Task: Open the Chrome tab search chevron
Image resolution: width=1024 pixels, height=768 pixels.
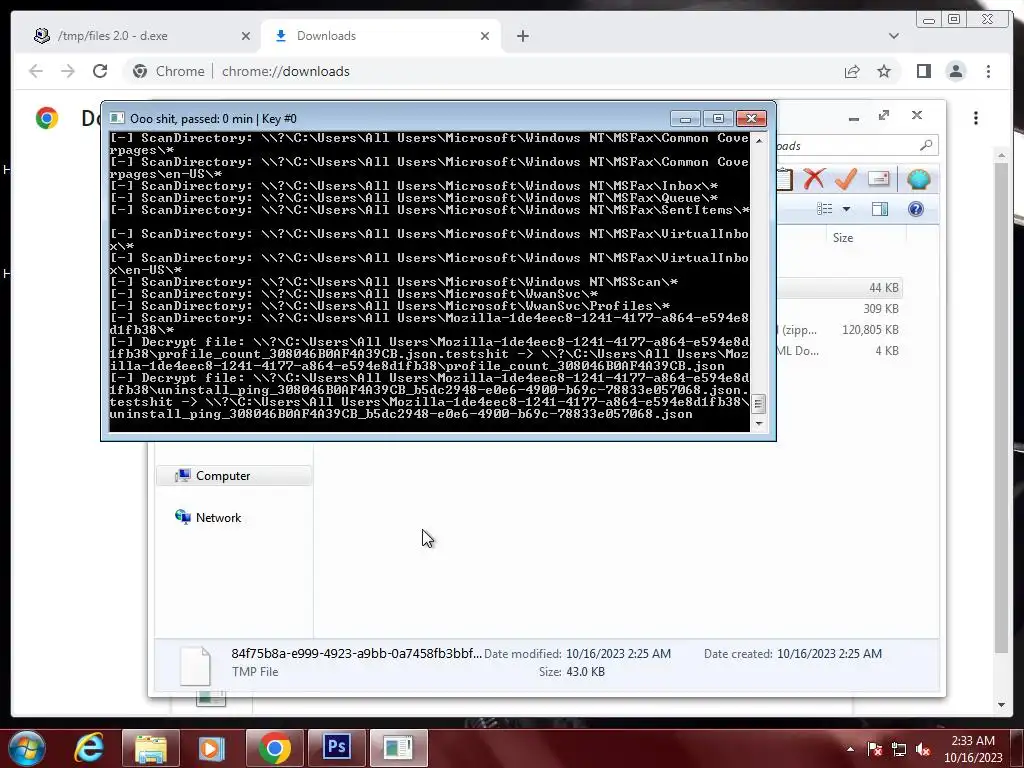Action: pyautogui.click(x=893, y=36)
